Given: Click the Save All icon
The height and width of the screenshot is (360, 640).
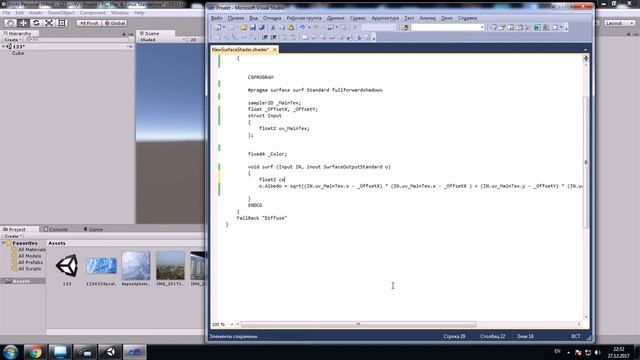Looking at the screenshot, I should (262, 27).
